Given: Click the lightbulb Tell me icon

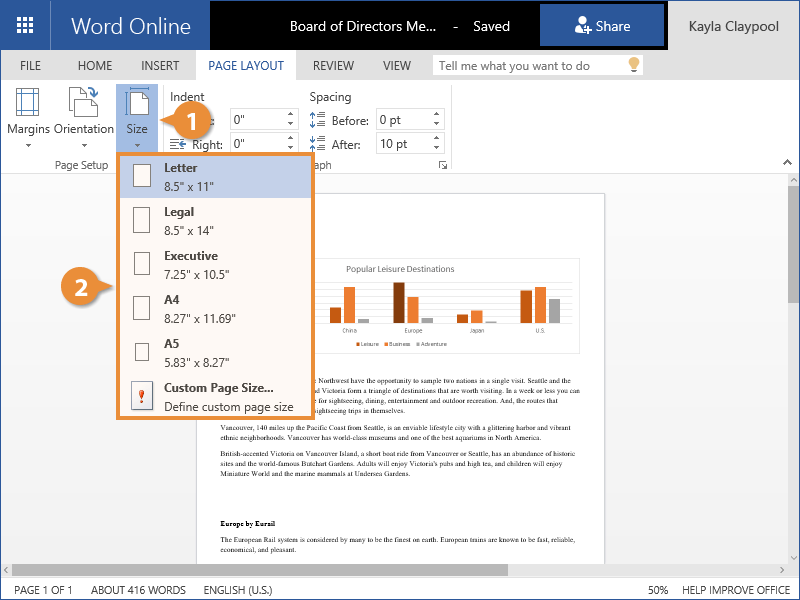Looking at the screenshot, I should coord(632,66).
